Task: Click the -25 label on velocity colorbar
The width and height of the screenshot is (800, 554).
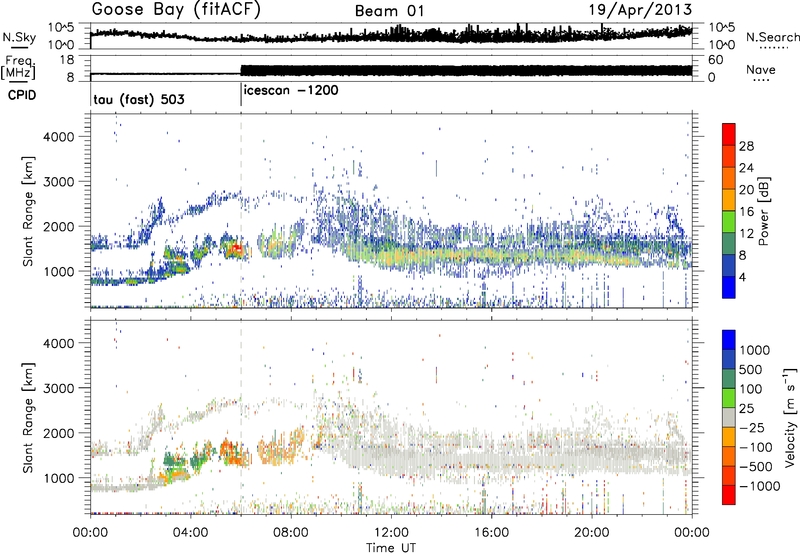Action: click(753, 427)
